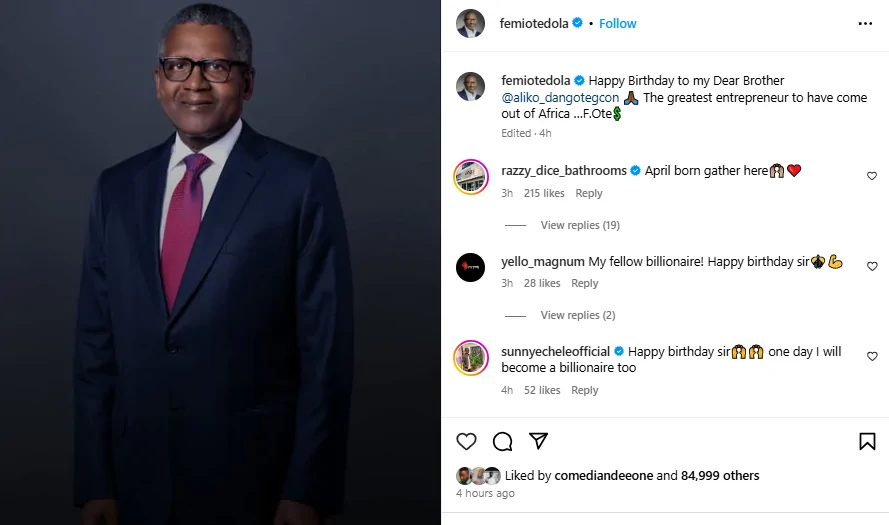Open razzy_dice_bathrooms profile picture

pyautogui.click(x=471, y=176)
